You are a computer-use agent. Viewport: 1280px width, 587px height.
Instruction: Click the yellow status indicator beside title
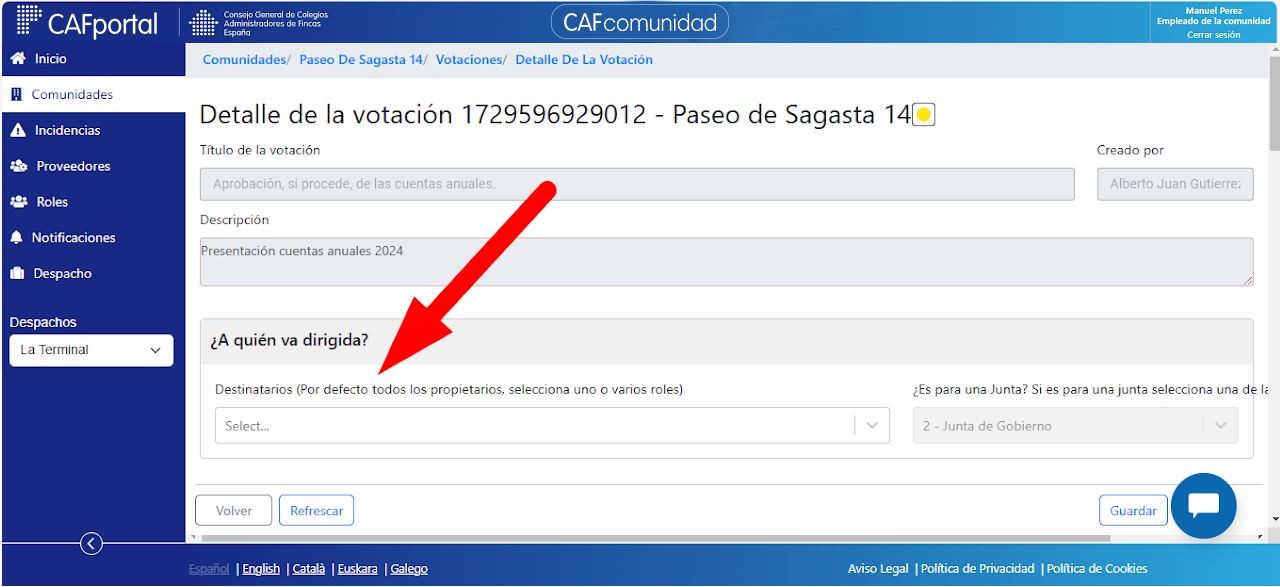pyautogui.click(x=924, y=115)
